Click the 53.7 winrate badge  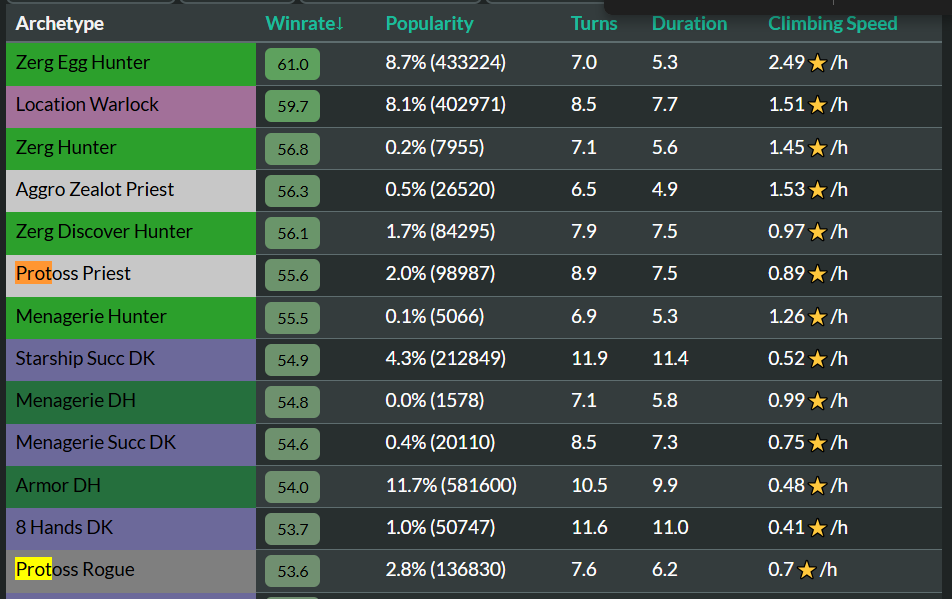tap(293, 529)
